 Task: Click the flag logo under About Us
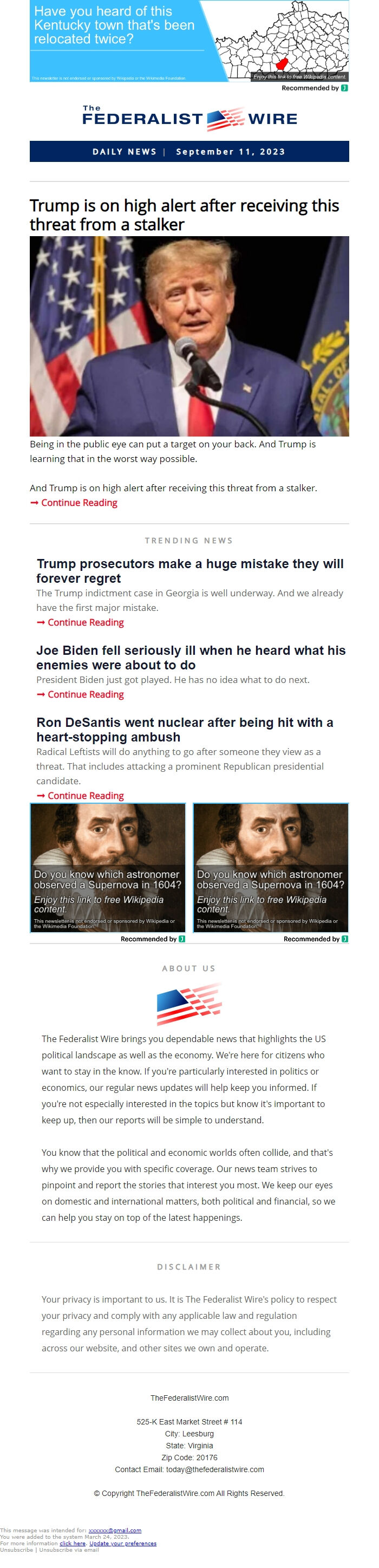[x=188, y=1004]
